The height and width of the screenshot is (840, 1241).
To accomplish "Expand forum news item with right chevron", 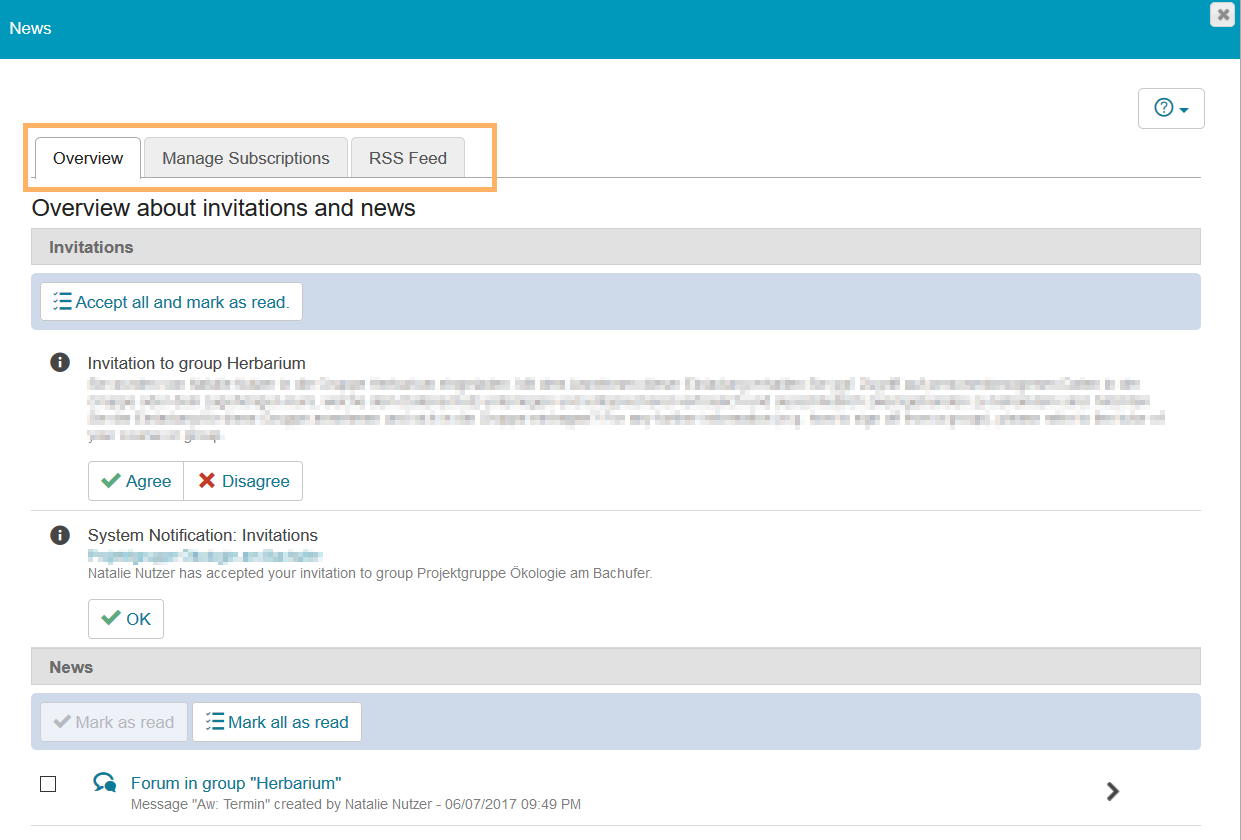I will click(x=1112, y=791).
